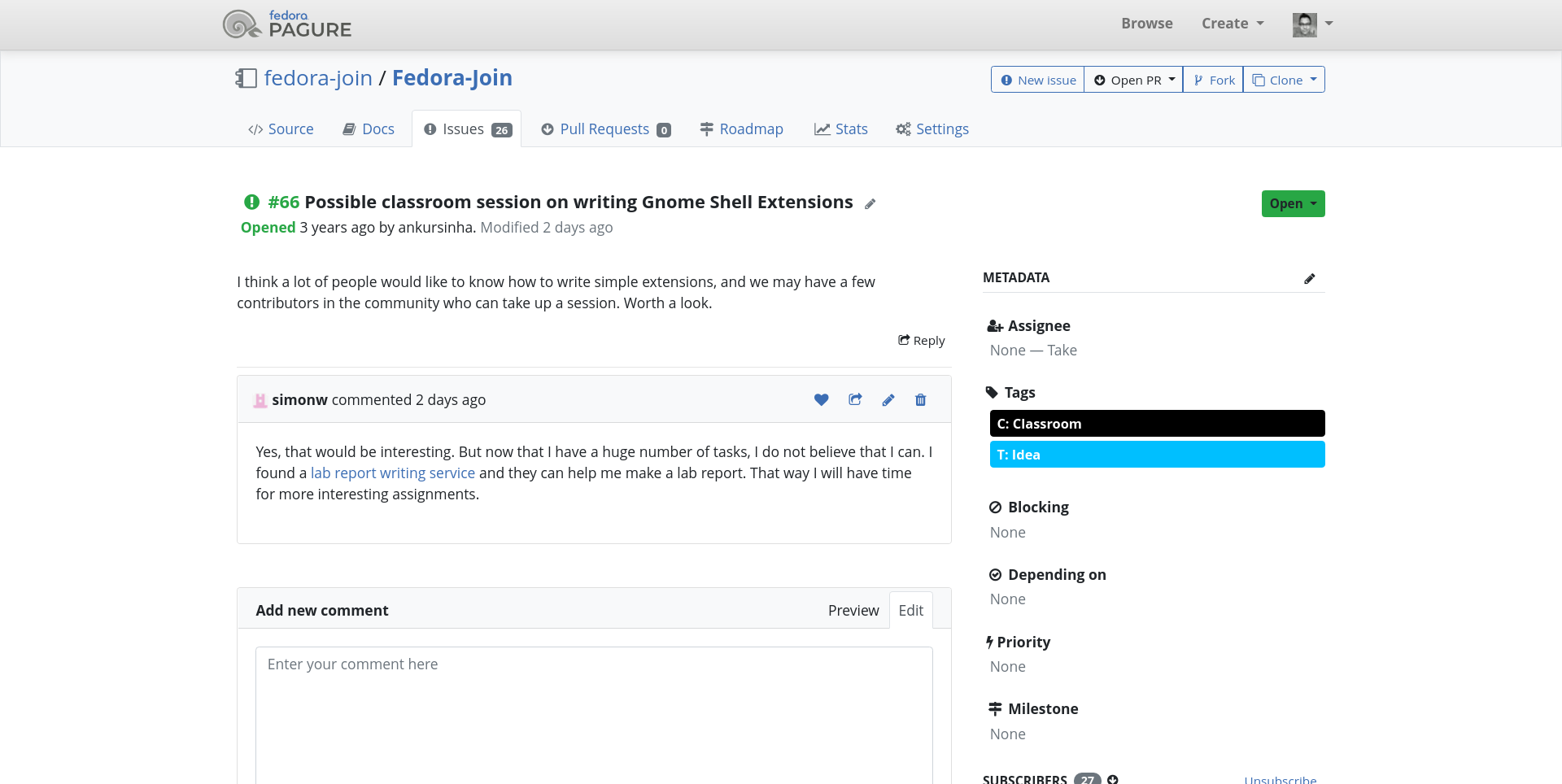Like simonw's comment with the heart icon
Viewport: 1562px width, 784px height.
coord(822,399)
